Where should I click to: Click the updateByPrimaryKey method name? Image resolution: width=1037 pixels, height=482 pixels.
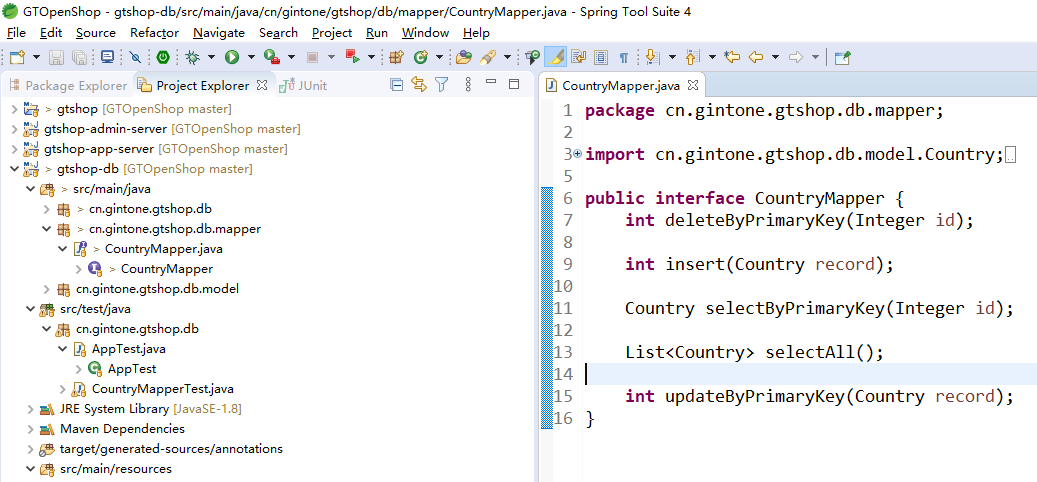point(755,396)
